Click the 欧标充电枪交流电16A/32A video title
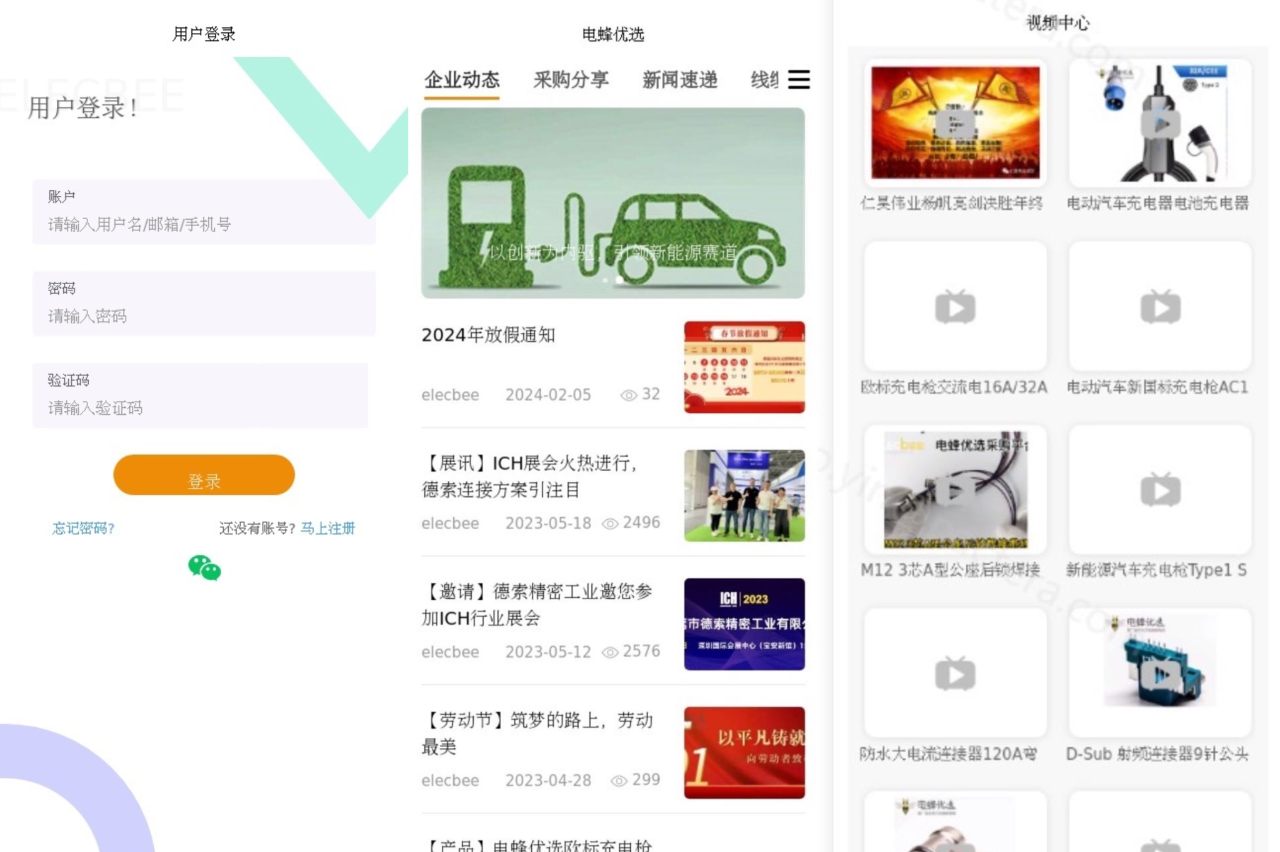This screenshot has height=852, width=1280. point(954,387)
